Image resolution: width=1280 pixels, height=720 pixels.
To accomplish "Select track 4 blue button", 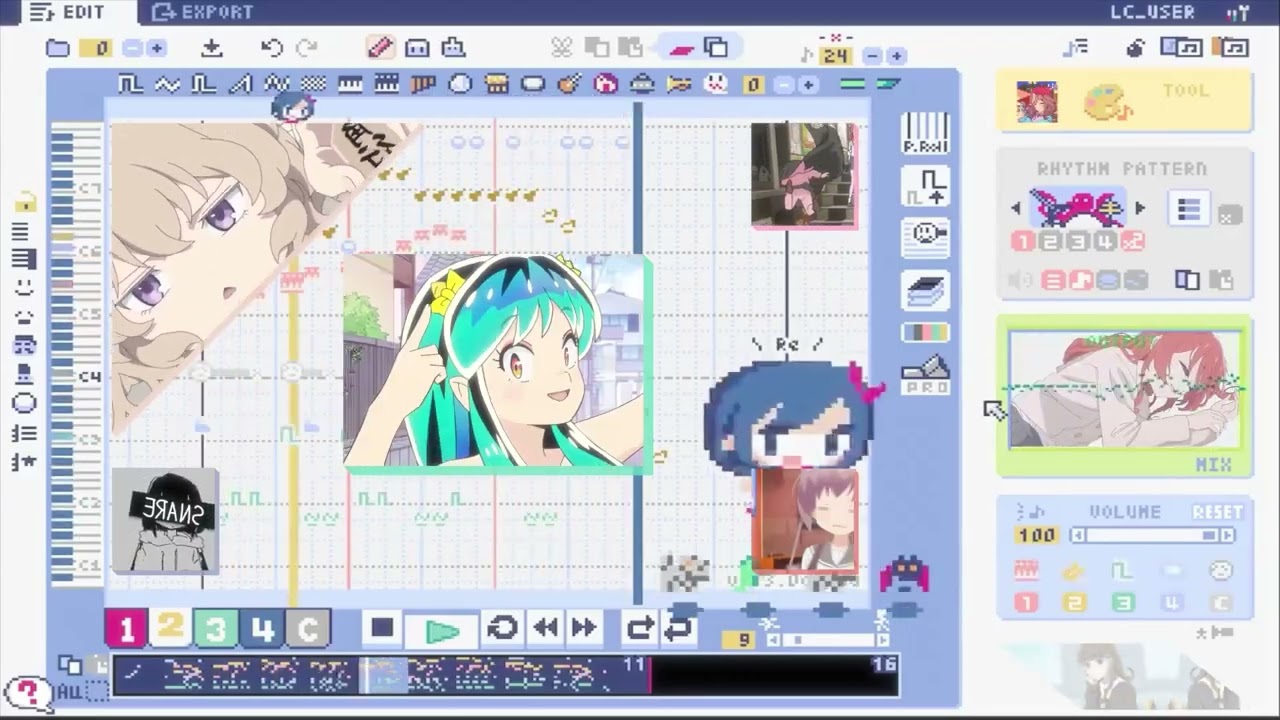I will (262, 629).
